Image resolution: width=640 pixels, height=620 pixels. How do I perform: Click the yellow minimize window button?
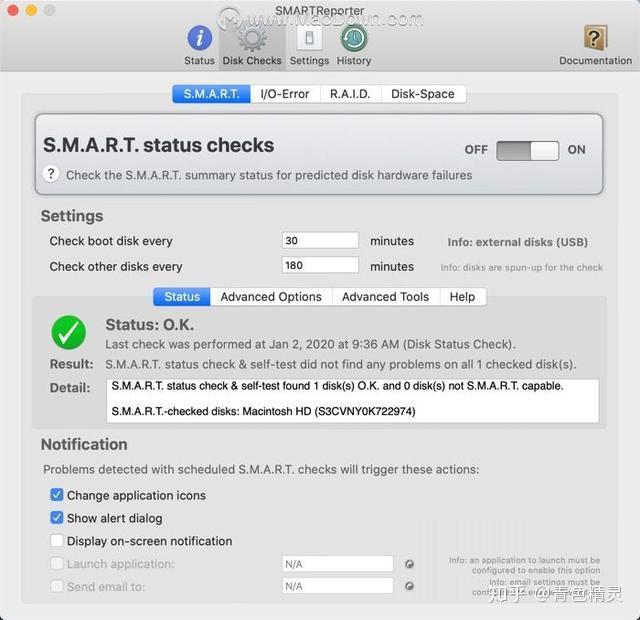pyautogui.click(x=31, y=10)
